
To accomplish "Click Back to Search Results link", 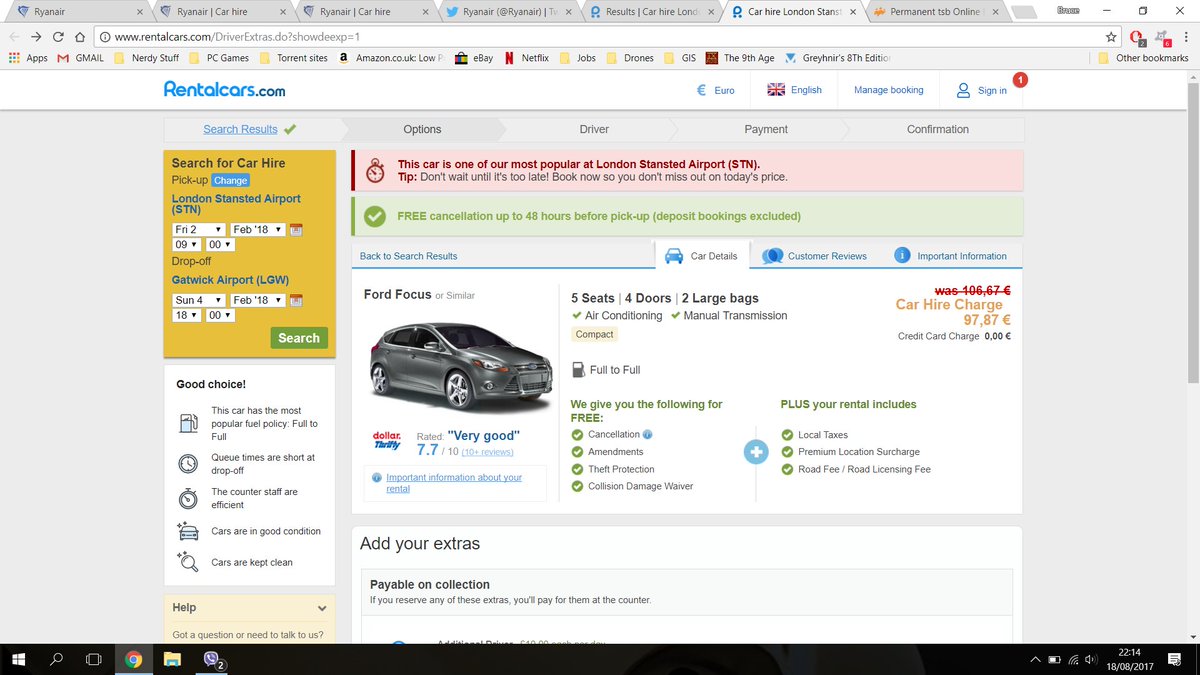I will coord(408,256).
